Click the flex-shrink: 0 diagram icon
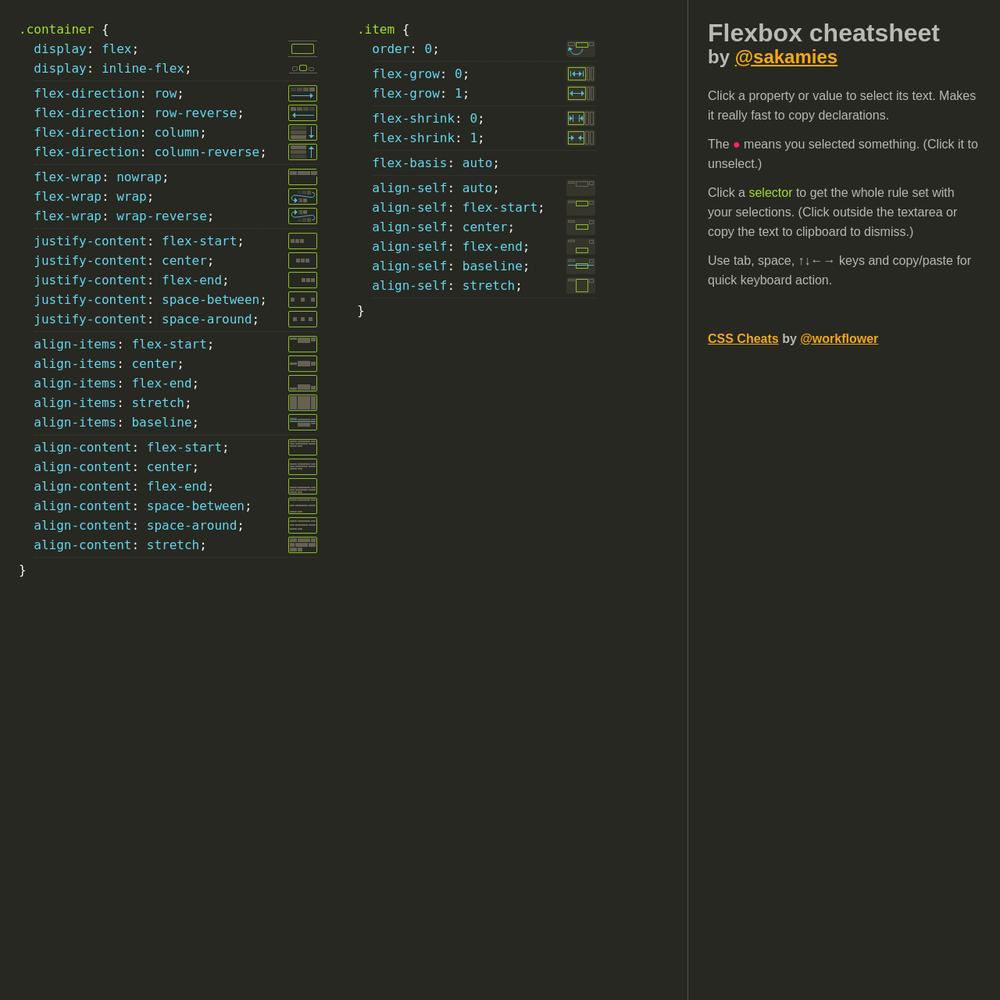Screen dimensions: 1000x1000 (581, 119)
